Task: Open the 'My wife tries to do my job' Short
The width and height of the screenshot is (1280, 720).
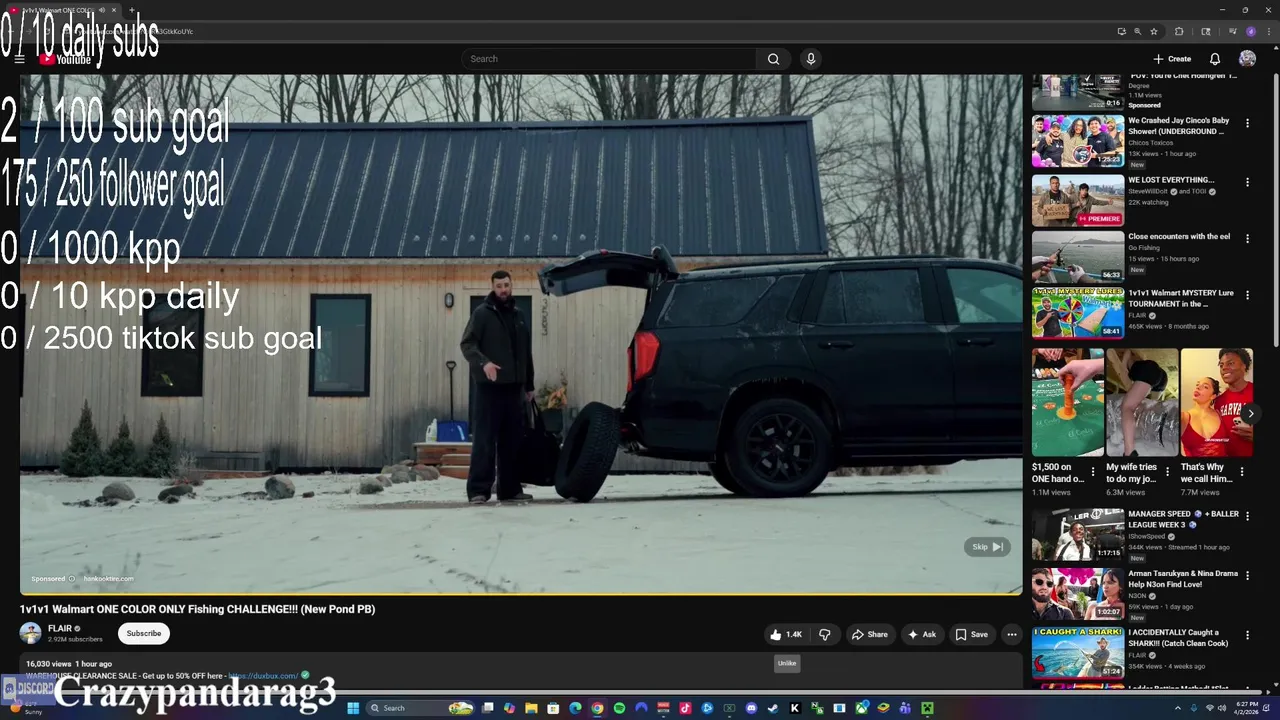Action: coord(1142,402)
